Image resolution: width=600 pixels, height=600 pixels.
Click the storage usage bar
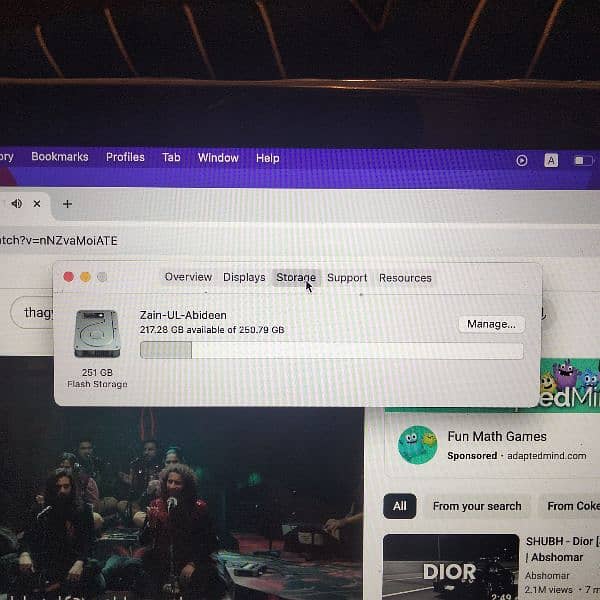click(x=332, y=351)
